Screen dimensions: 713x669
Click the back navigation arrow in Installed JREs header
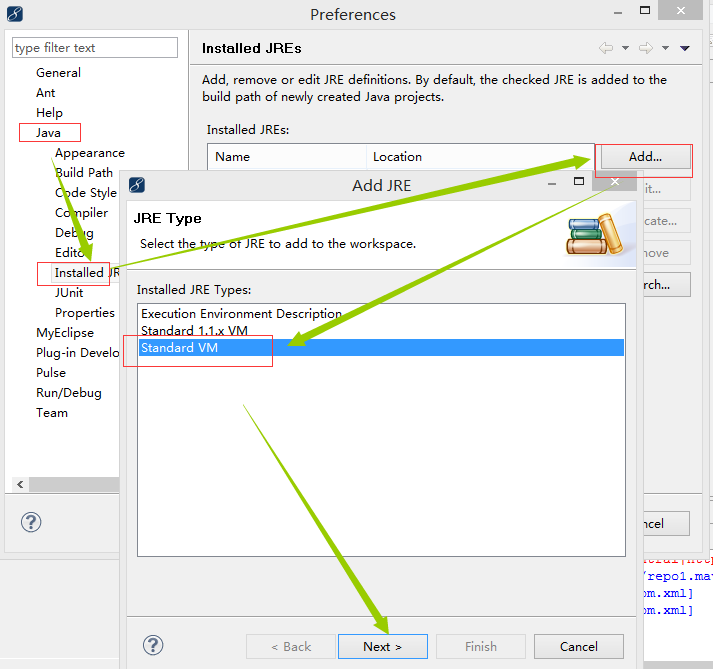pyautogui.click(x=606, y=48)
